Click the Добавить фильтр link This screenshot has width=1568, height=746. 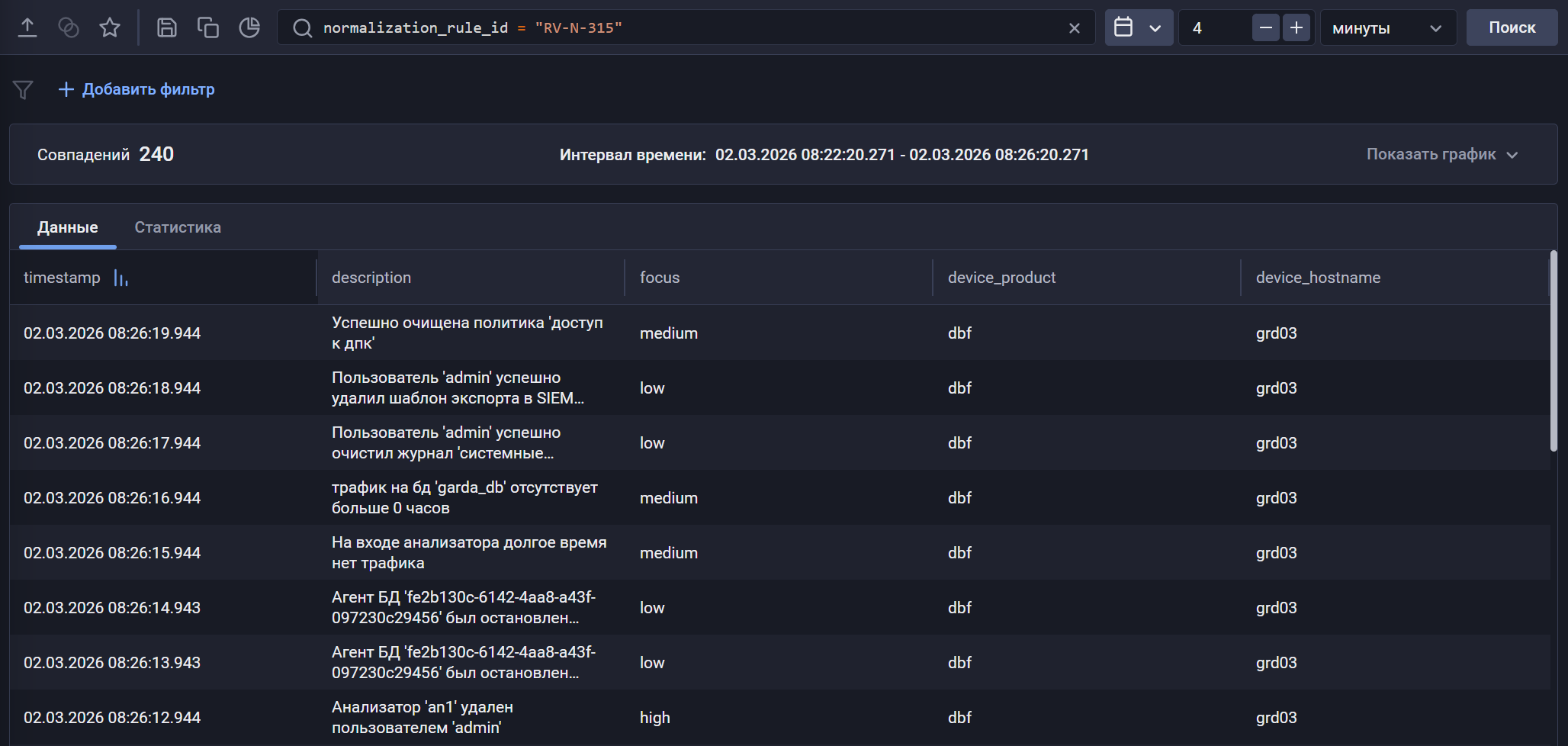(x=137, y=90)
